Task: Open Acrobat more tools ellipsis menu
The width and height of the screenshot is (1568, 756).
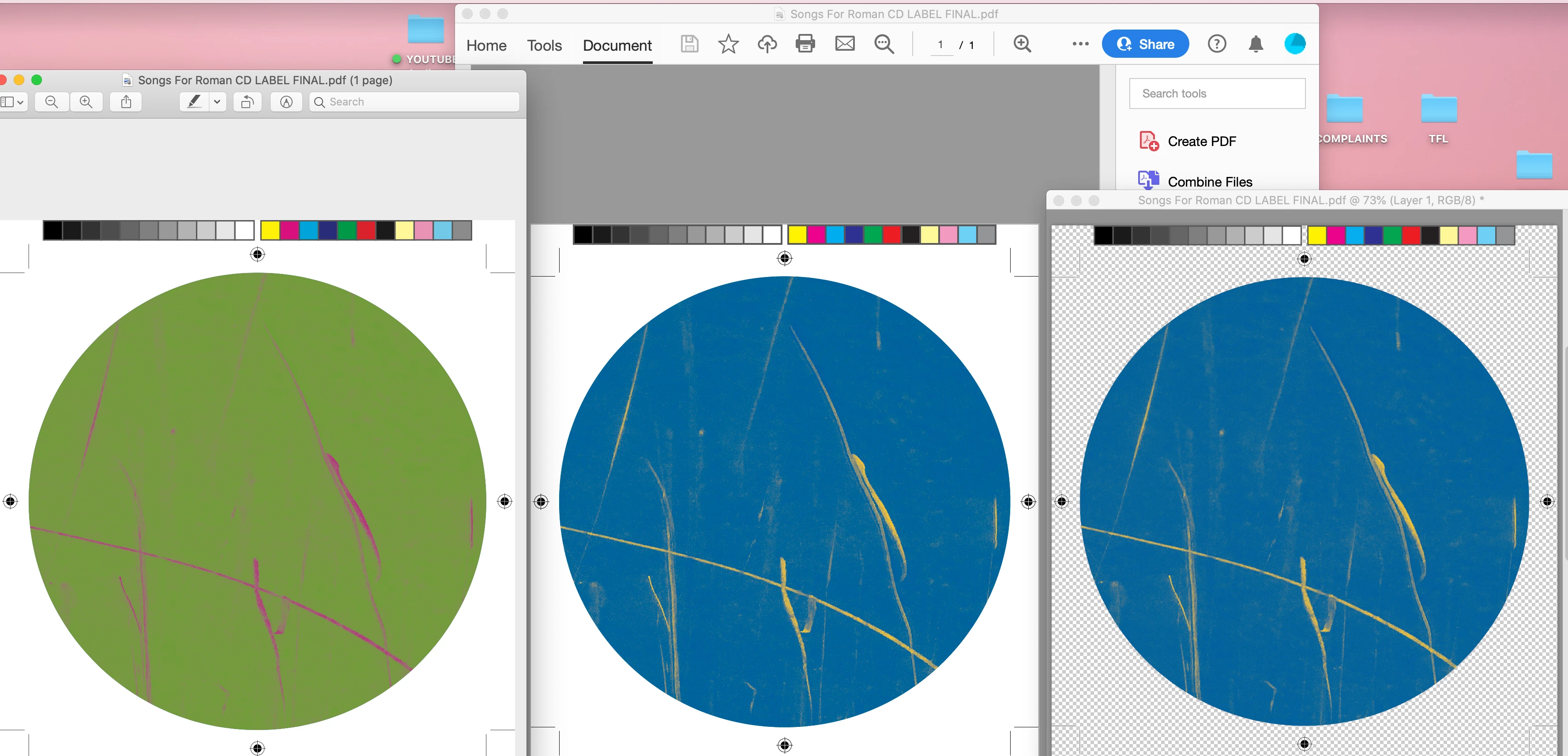Action: pos(1080,44)
